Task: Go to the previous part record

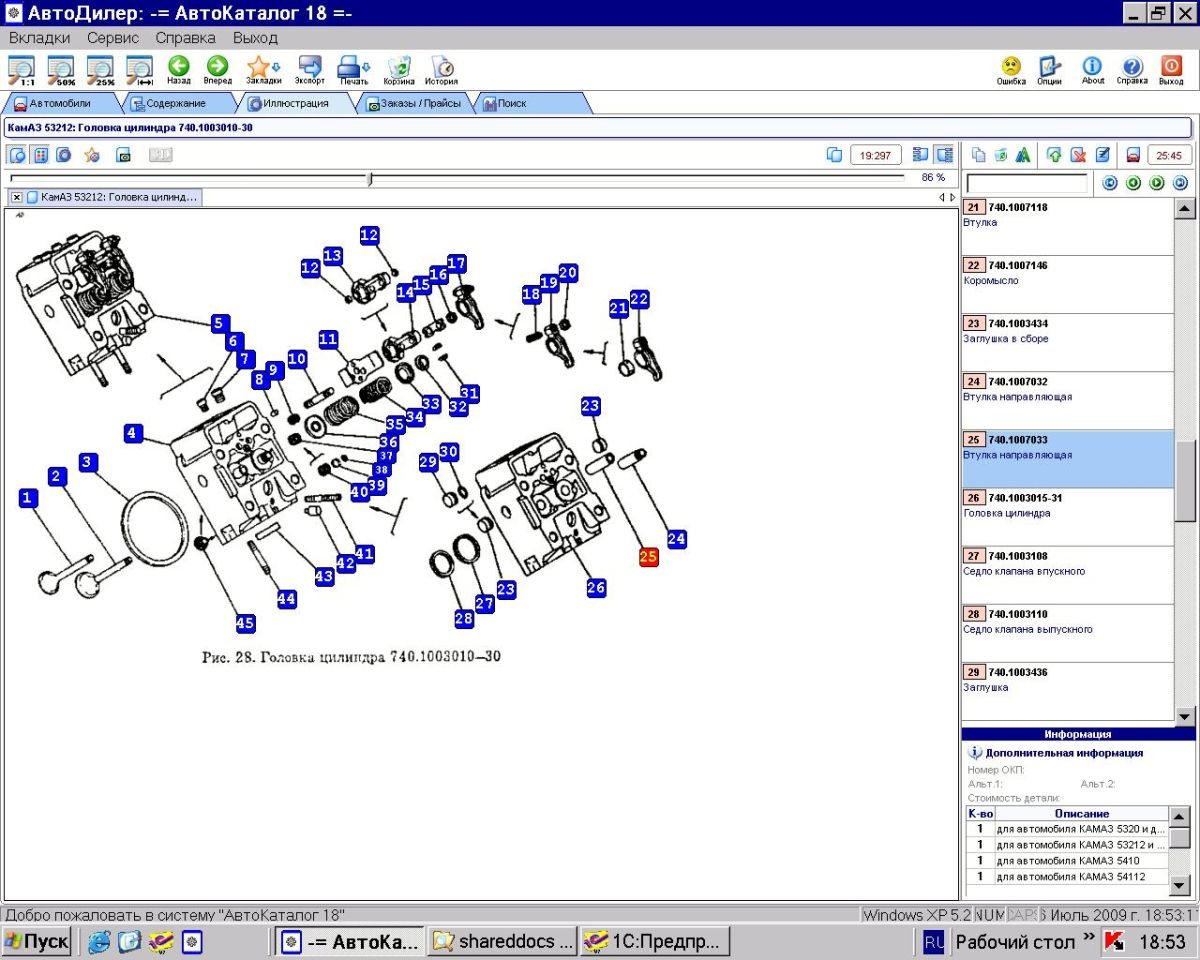Action: tap(1133, 183)
